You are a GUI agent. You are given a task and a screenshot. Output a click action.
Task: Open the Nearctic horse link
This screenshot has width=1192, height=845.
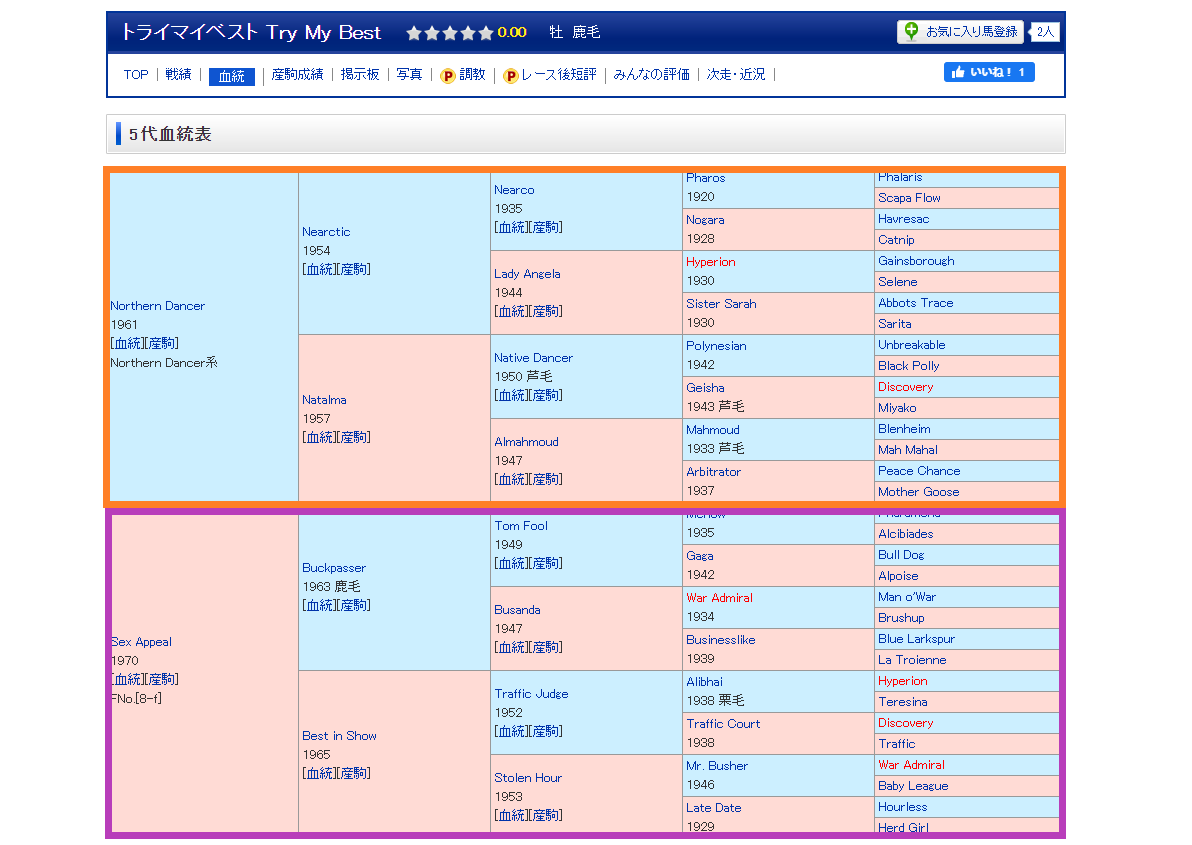pyautogui.click(x=326, y=232)
